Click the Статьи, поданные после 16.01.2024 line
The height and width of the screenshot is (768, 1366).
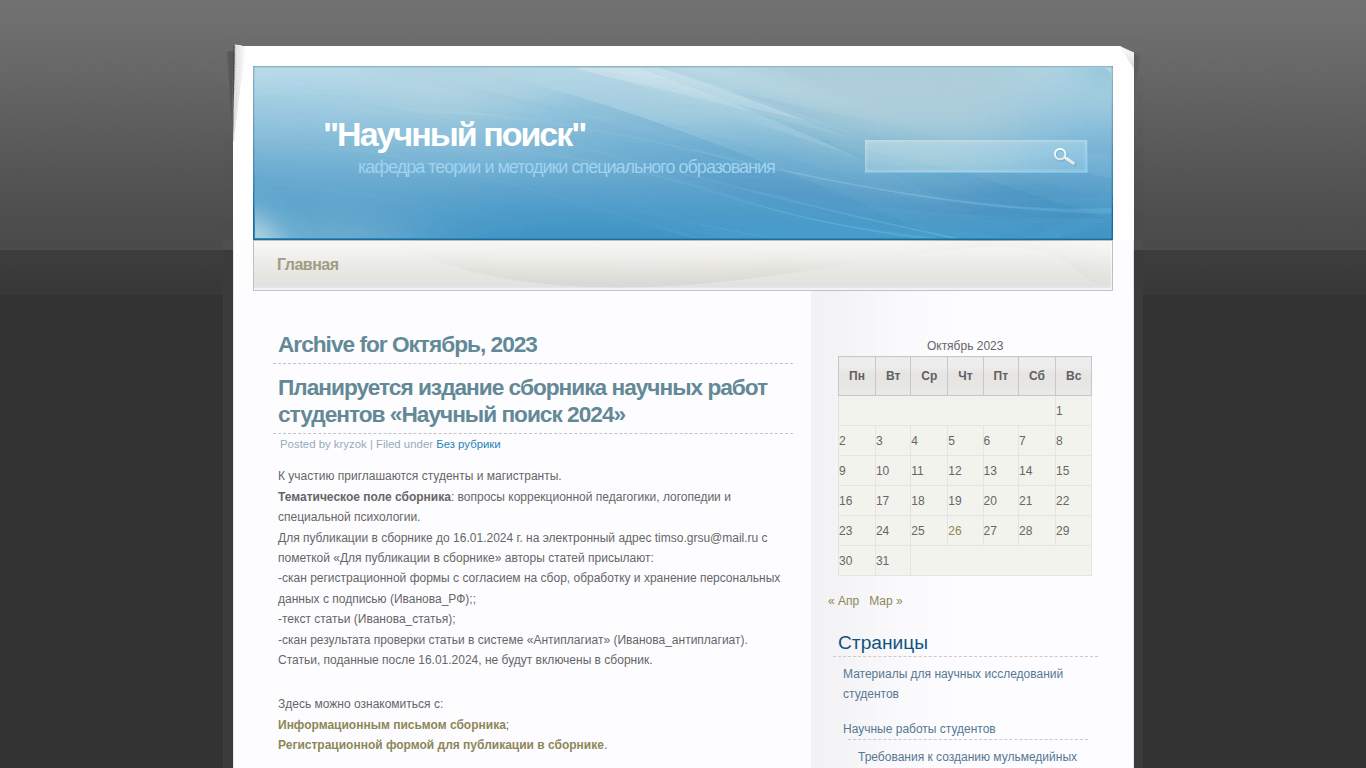[465, 660]
